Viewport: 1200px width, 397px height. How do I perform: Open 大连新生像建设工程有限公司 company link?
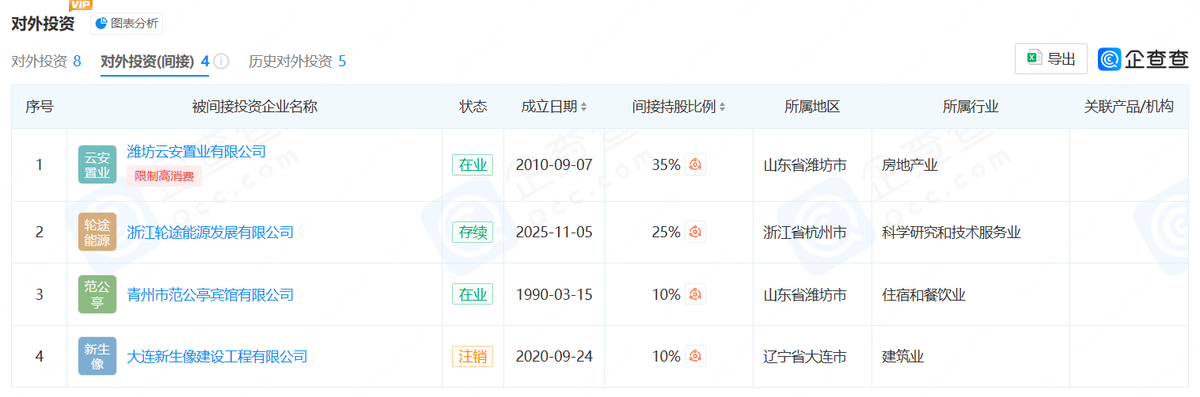click(x=217, y=356)
